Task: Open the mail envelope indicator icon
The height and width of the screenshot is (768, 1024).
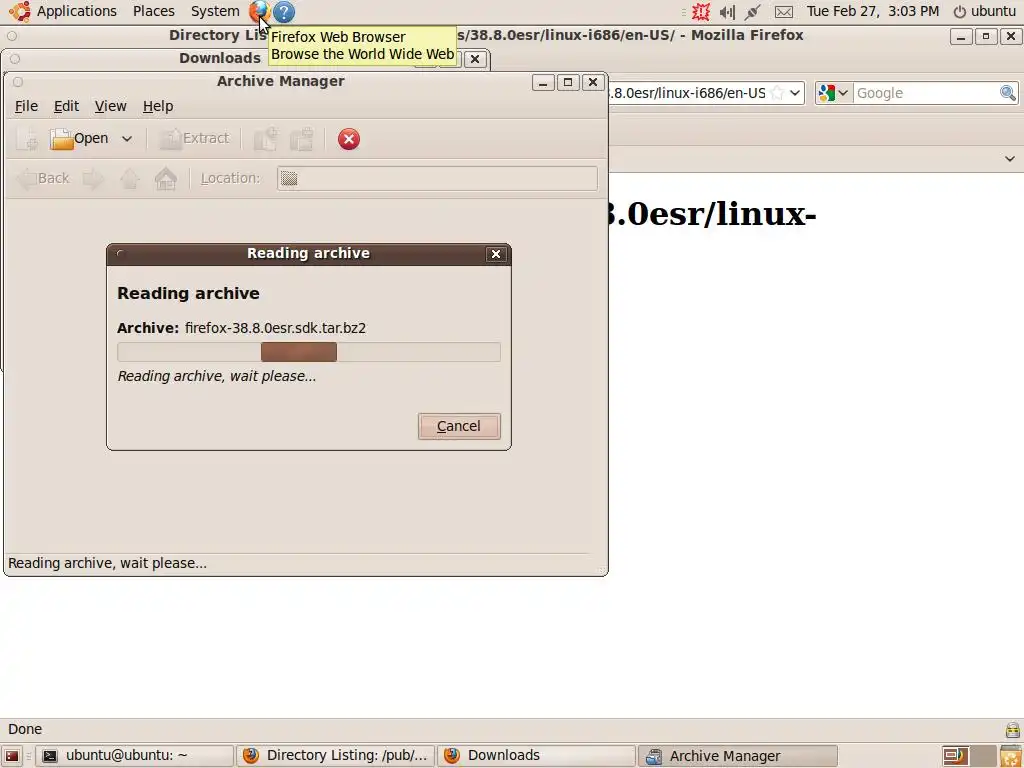Action: [784, 12]
